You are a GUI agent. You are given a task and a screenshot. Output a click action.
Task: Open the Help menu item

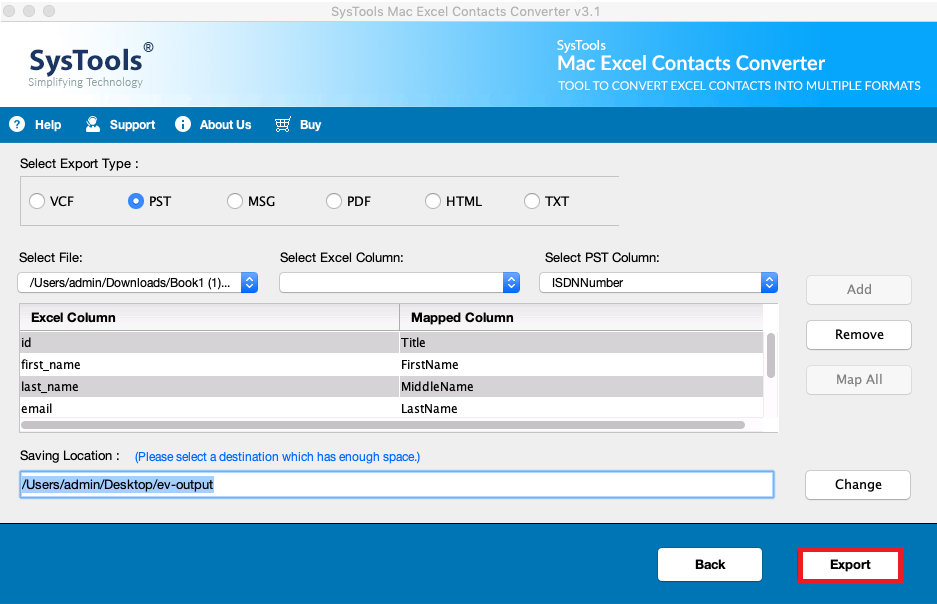(35, 124)
